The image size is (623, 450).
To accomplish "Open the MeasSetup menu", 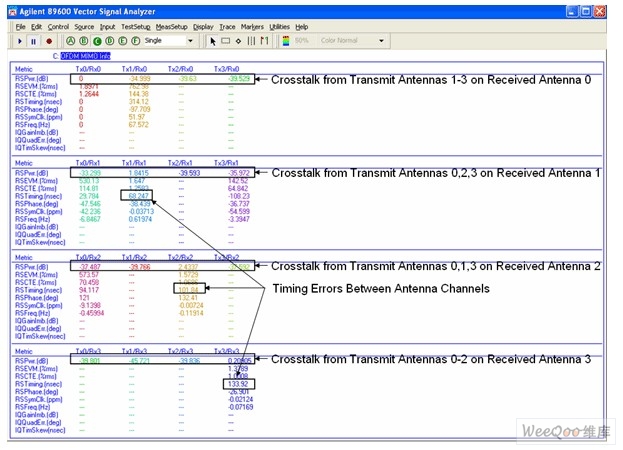I will click(x=171, y=27).
